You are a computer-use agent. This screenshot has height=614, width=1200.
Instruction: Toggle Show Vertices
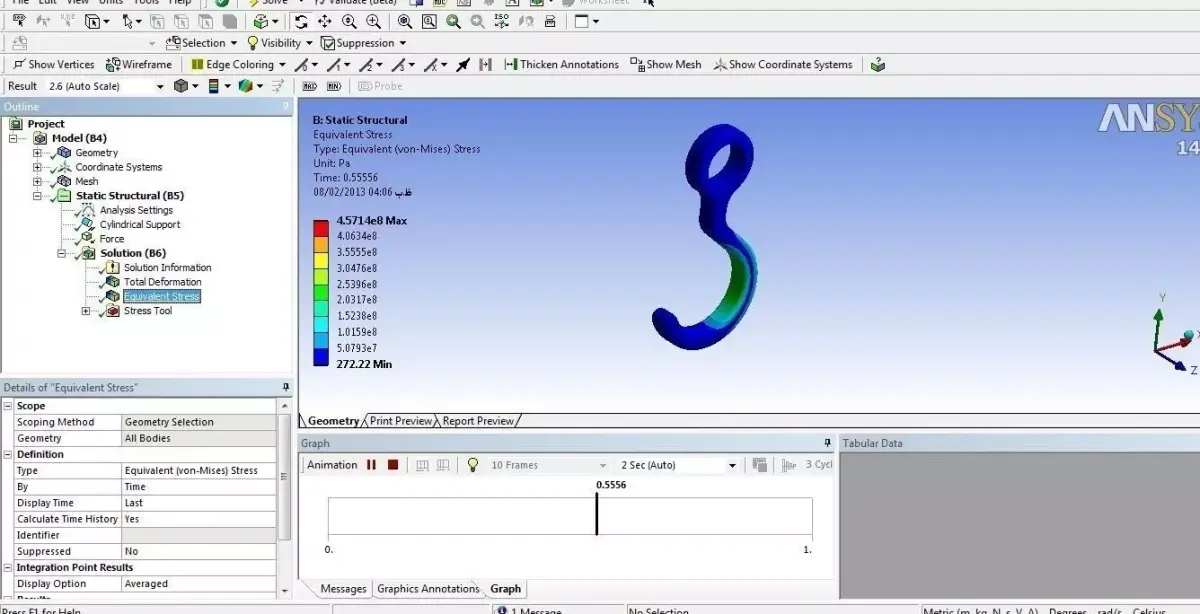[54, 65]
